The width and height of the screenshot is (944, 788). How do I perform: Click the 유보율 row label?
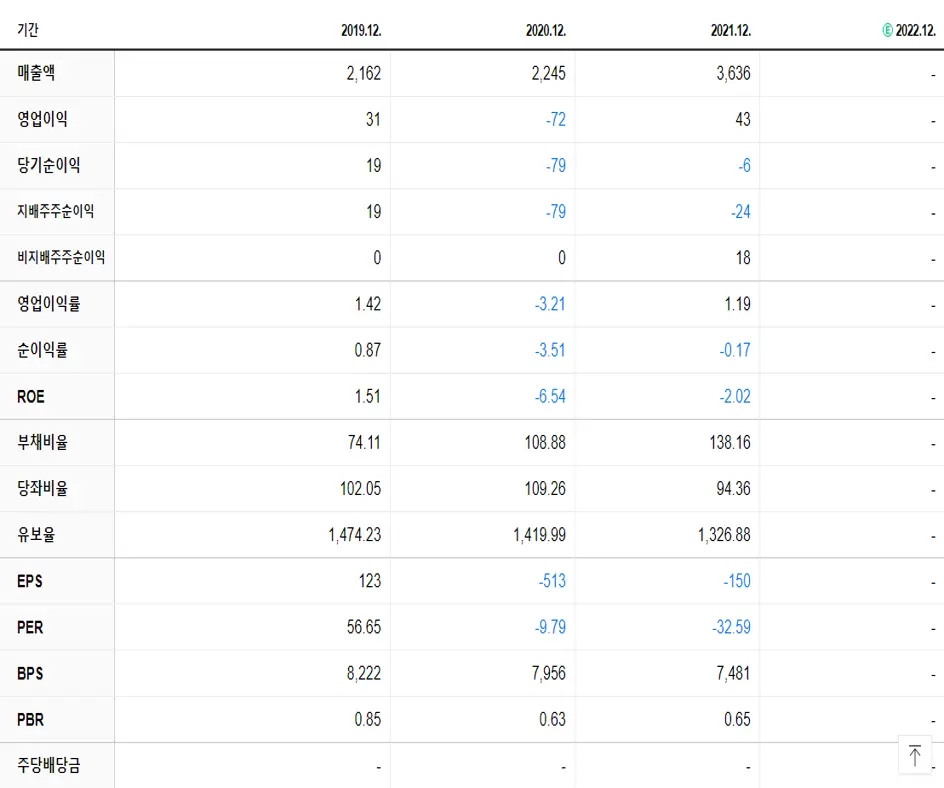(36, 535)
